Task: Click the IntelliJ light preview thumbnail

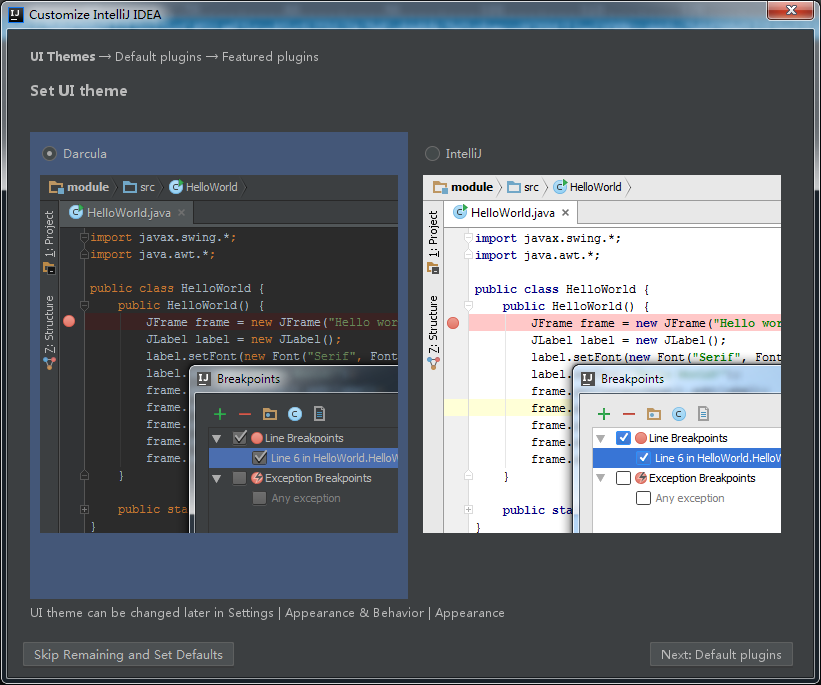Action: pyautogui.click(x=602, y=354)
